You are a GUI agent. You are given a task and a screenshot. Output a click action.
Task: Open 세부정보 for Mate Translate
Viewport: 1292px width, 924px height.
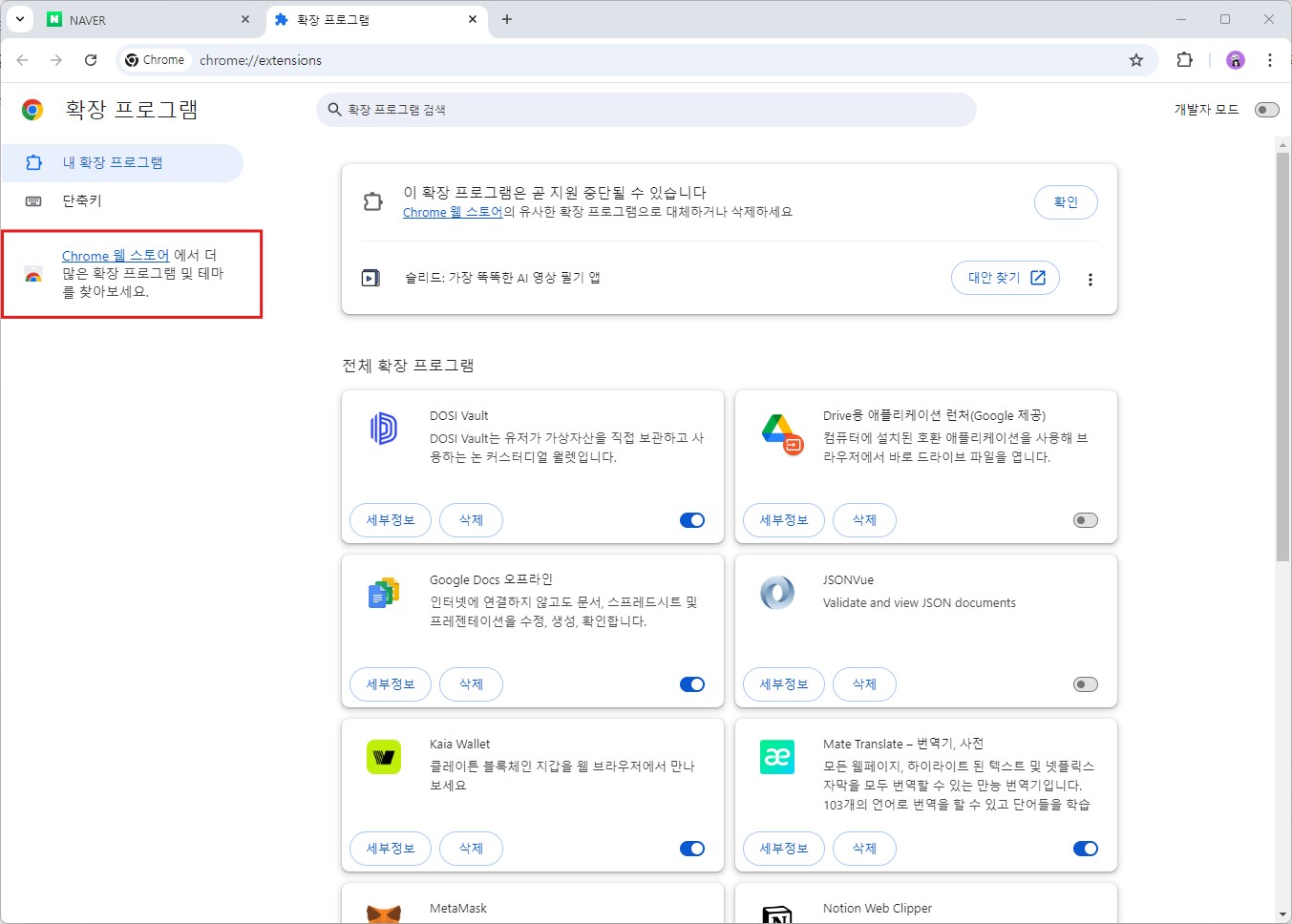coord(784,849)
